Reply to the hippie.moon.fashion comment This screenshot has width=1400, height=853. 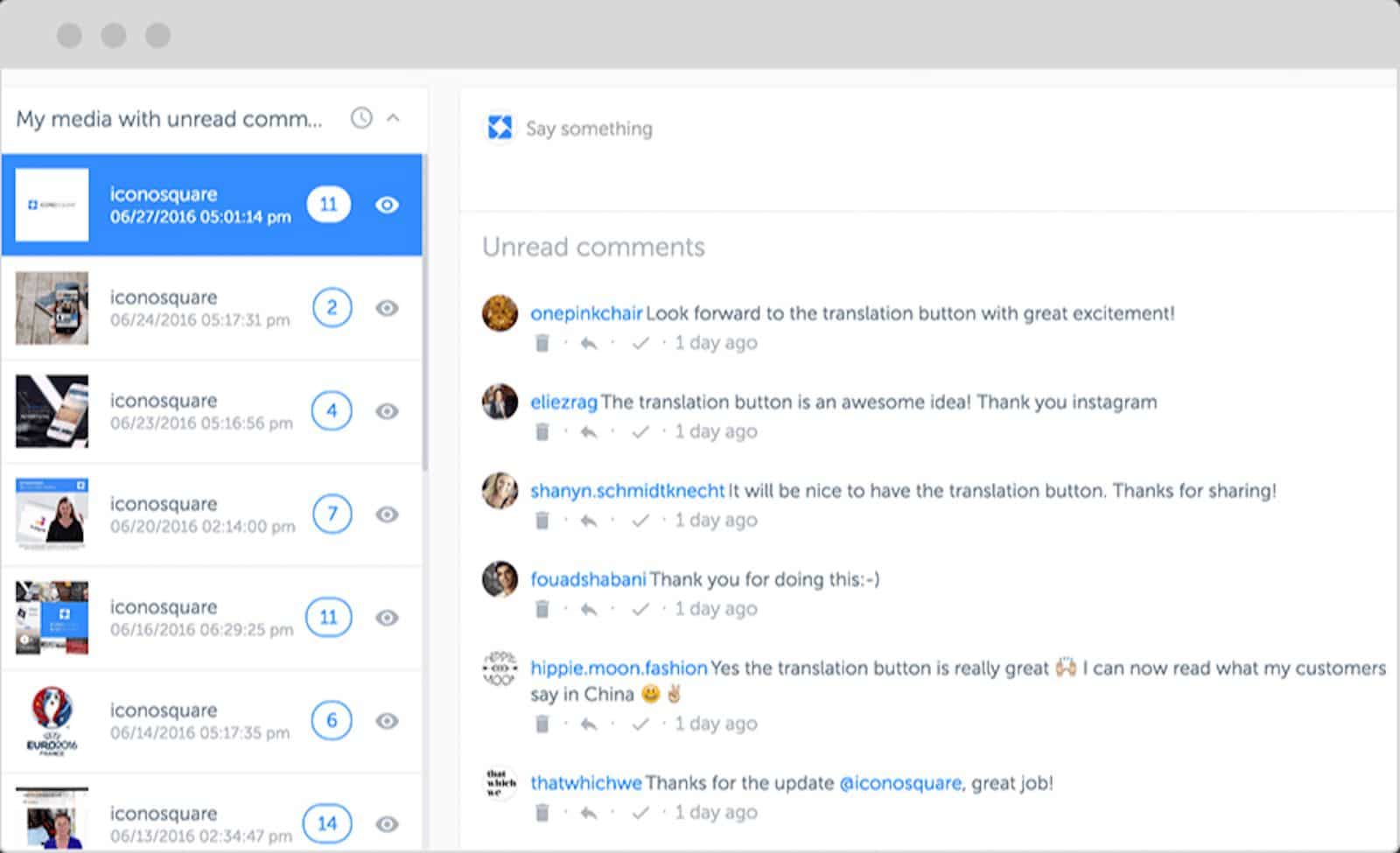click(x=589, y=724)
